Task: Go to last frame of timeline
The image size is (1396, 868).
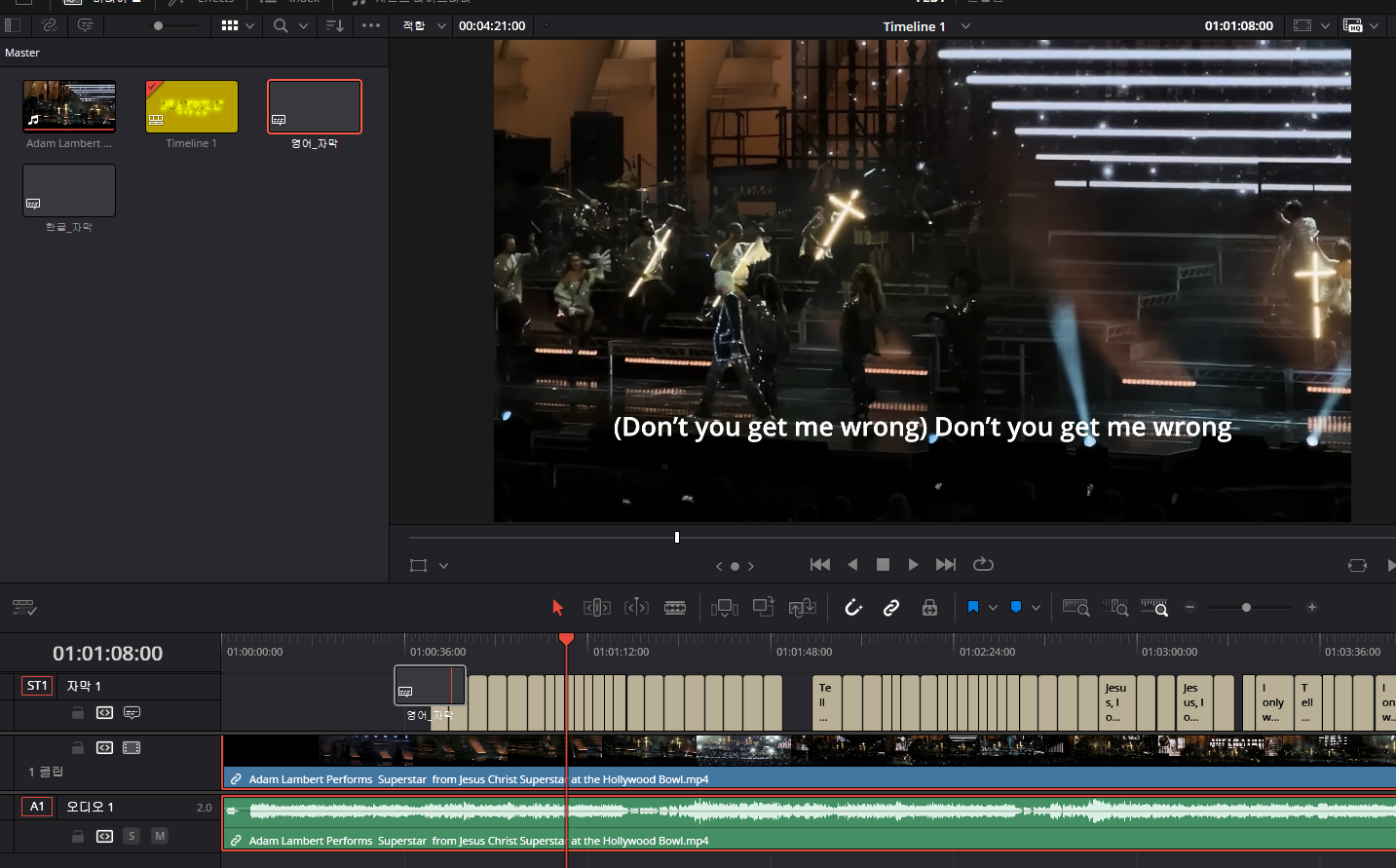Action: [945, 564]
